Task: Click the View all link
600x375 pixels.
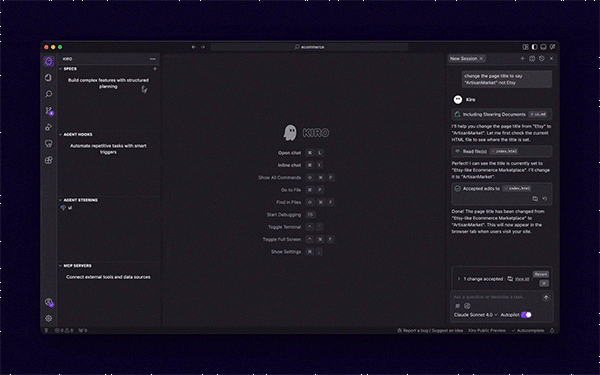Action: pos(522,279)
